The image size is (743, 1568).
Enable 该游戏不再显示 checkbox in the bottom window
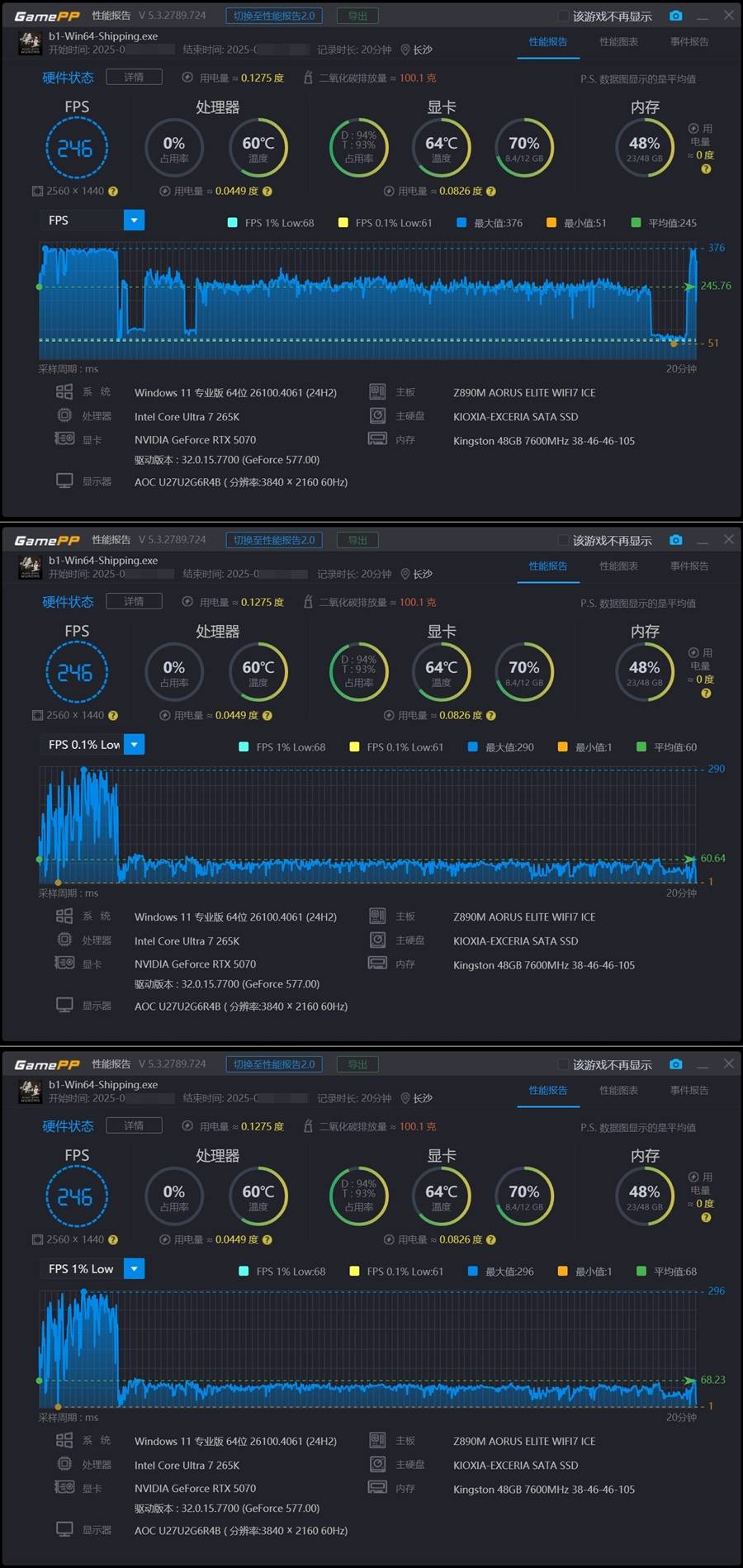(x=564, y=1065)
